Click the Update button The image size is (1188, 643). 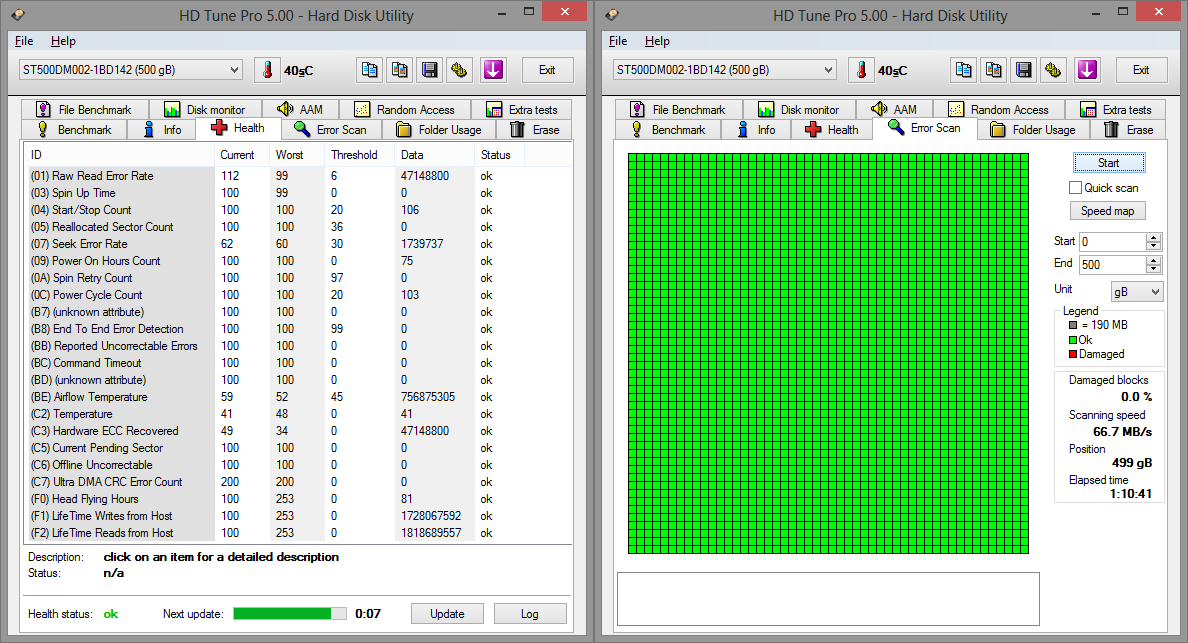(447, 613)
